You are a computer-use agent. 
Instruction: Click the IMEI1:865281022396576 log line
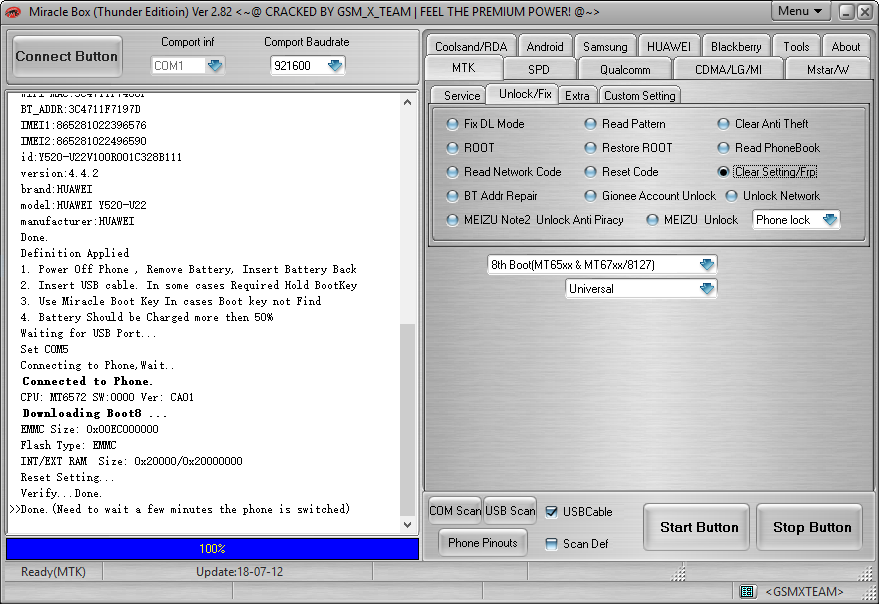[84, 125]
